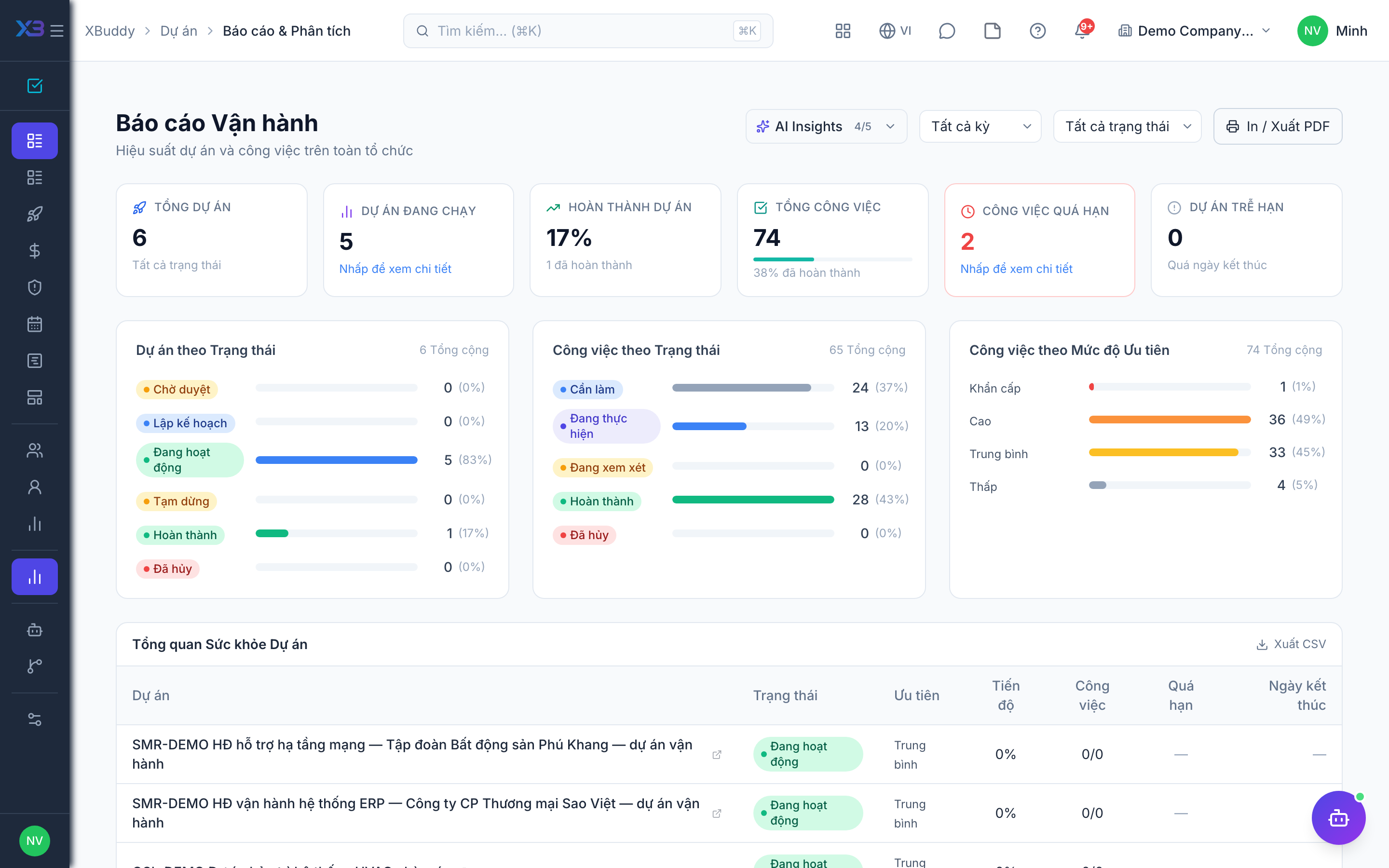
Task: Go to XBuddy breadcrumb
Action: click(110, 31)
